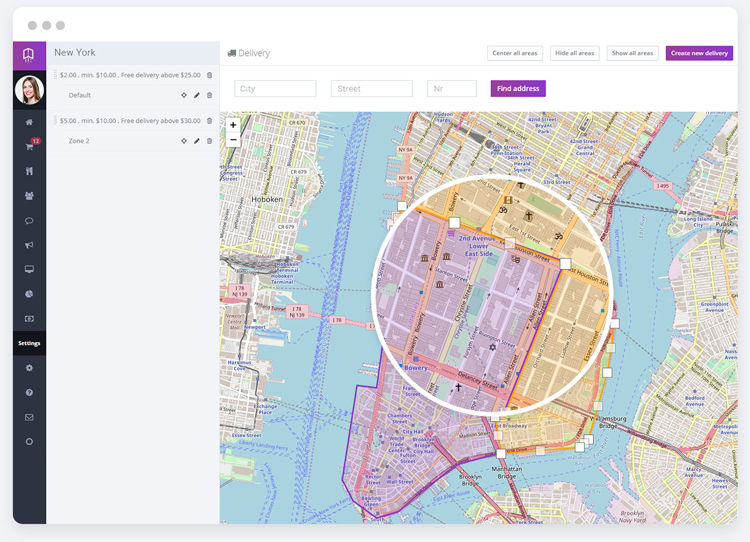Center map on Zone 2 target icon
Screen dimensions: 750x542
pos(184,141)
